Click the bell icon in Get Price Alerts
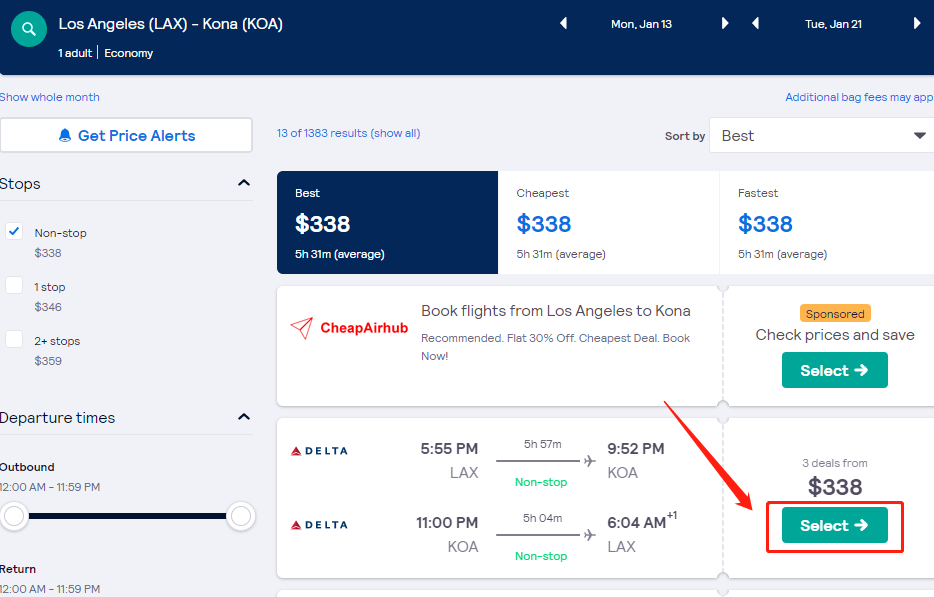The image size is (934, 597). pos(65,135)
